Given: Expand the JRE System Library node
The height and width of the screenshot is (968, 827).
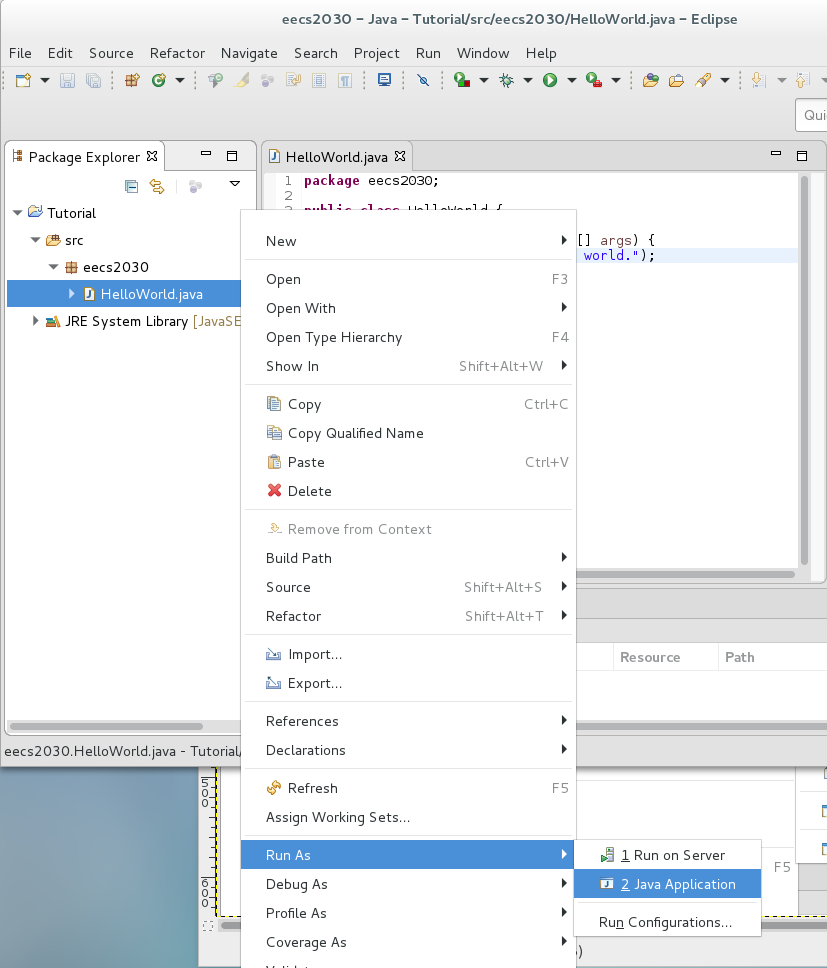Looking at the screenshot, I should tap(35, 321).
